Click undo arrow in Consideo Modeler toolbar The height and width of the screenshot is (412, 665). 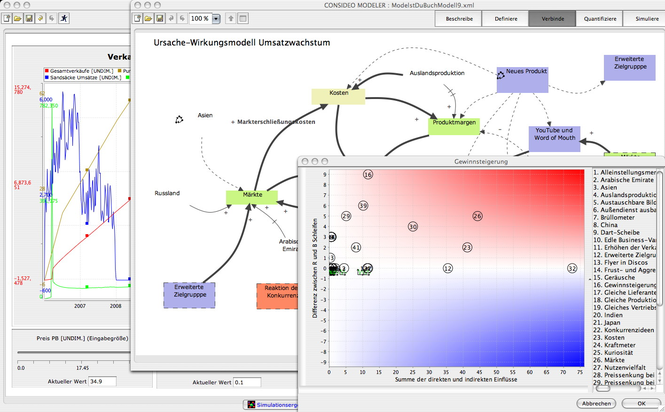[171, 19]
